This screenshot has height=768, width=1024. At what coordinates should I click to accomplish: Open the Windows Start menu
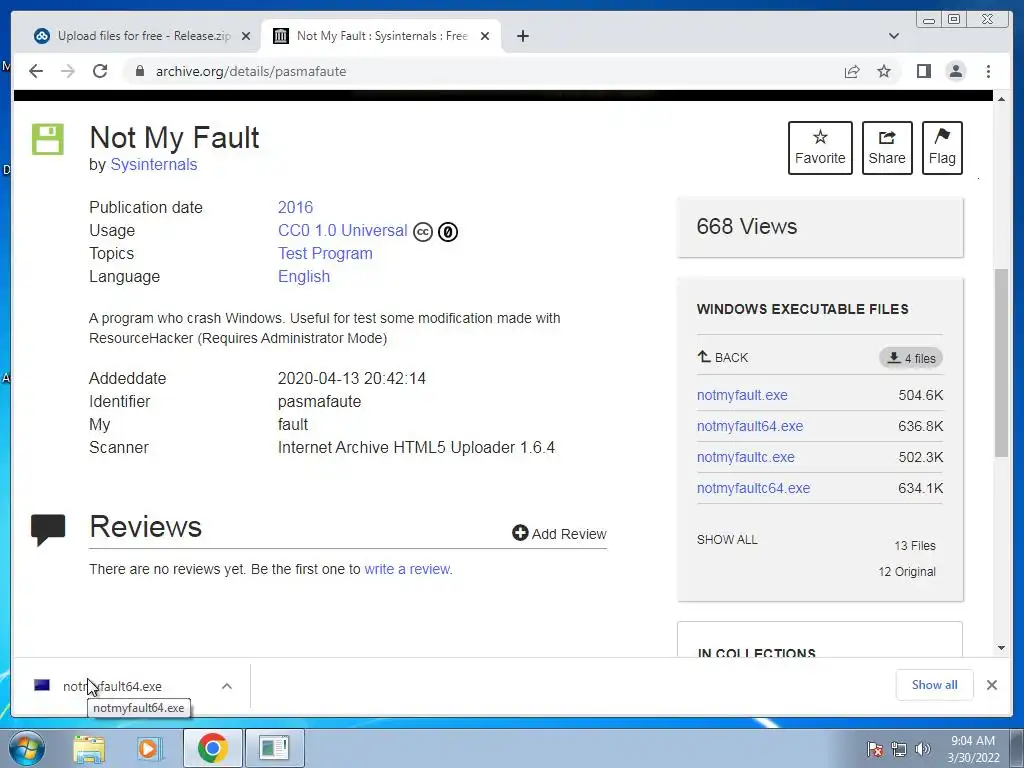coord(27,748)
